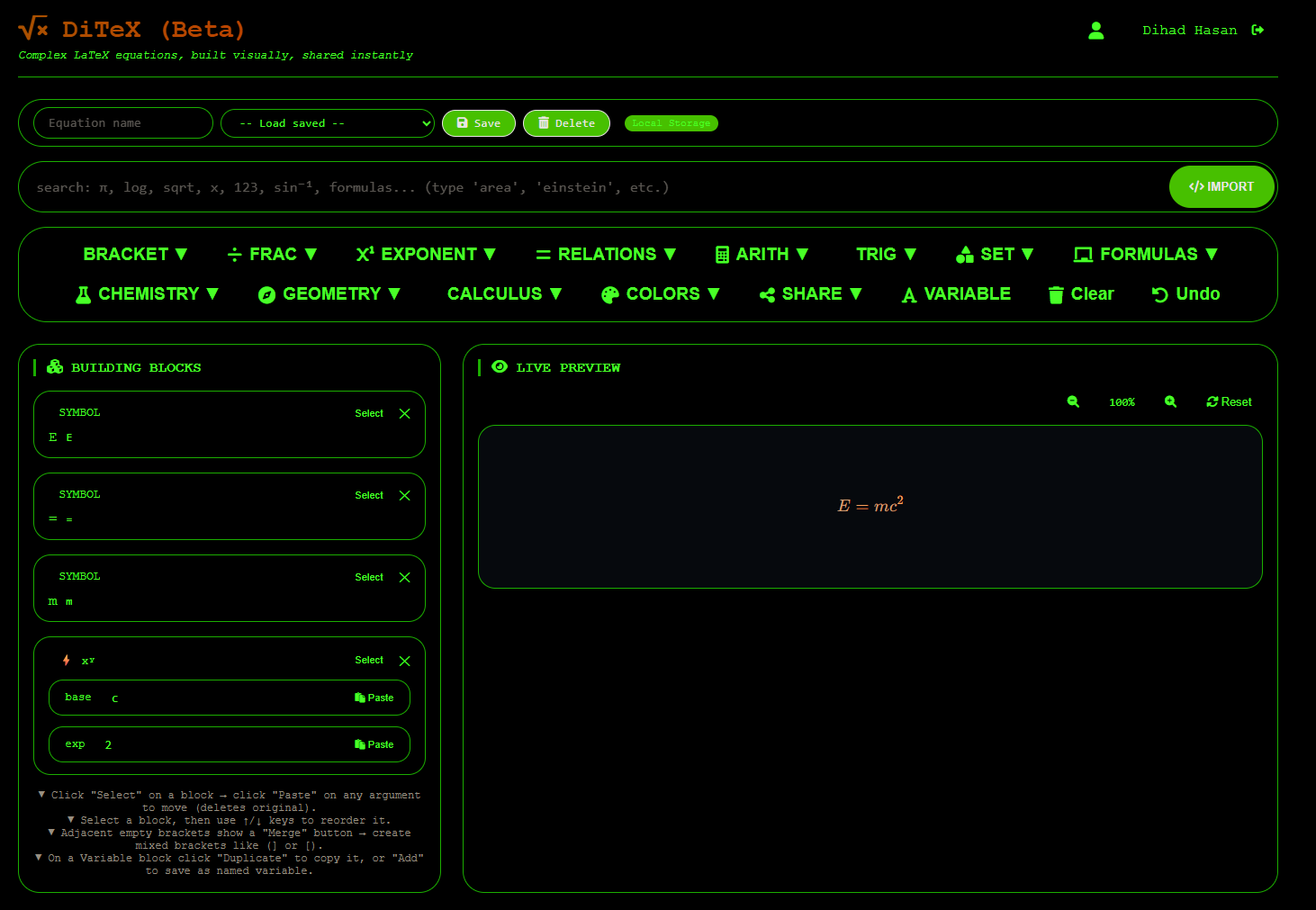Reset the preview zoom
Screen dimensions: 1316x910
[1229, 401]
